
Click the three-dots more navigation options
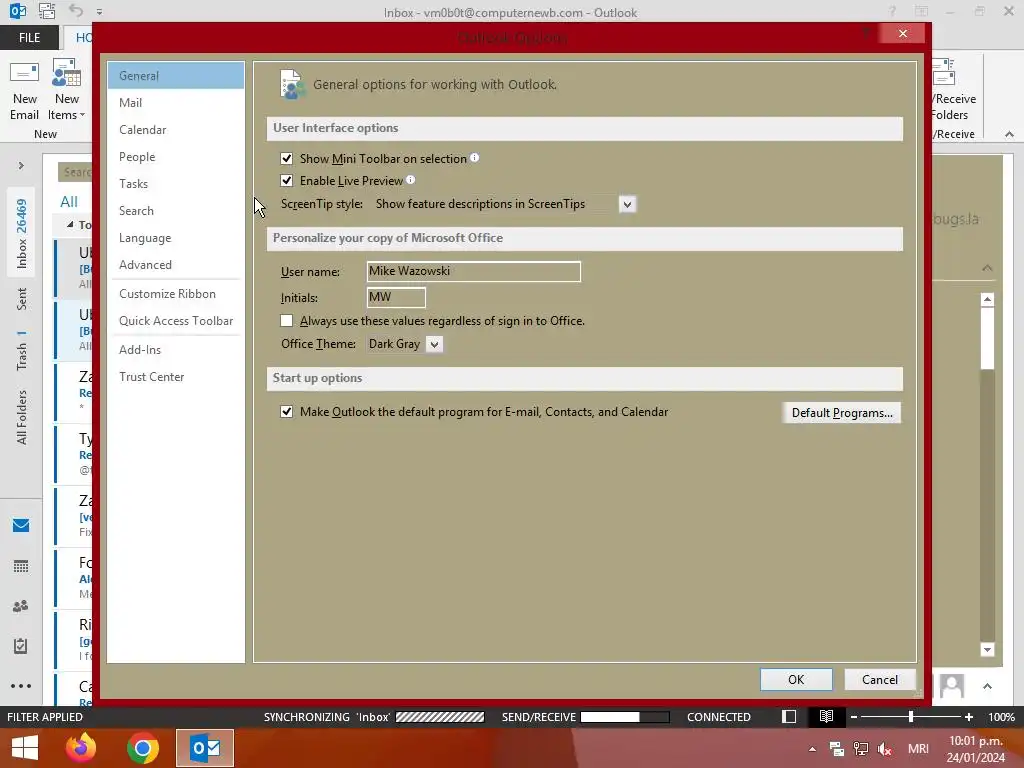(21, 686)
